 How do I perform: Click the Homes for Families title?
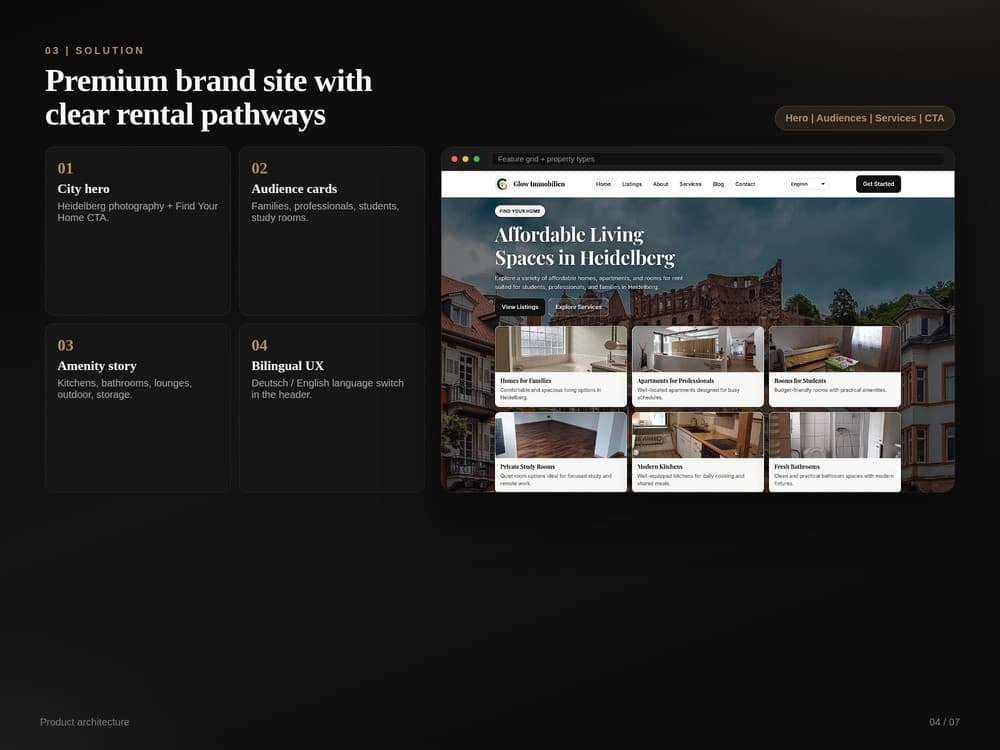click(x=526, y=381)
